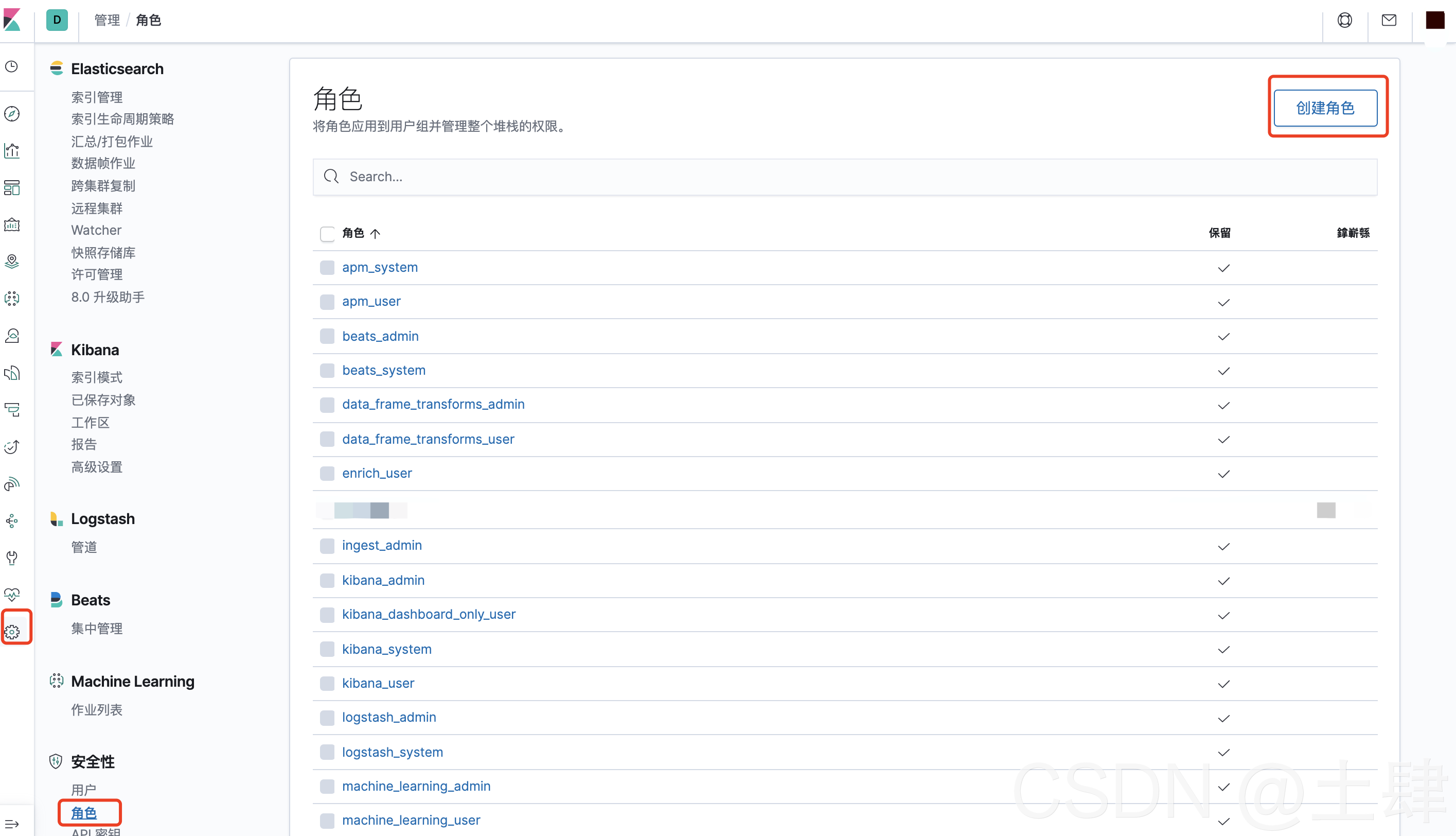Open 跨集群复制 menu item
Image resolution: width=1456 pixels, height=836 pixels.
pyautogui.click(x=103, y=185)
